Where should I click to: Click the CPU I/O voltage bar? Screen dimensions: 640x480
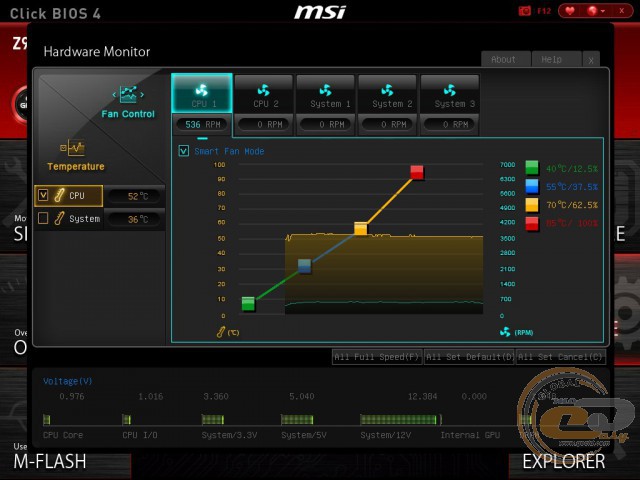click(127, 419)
